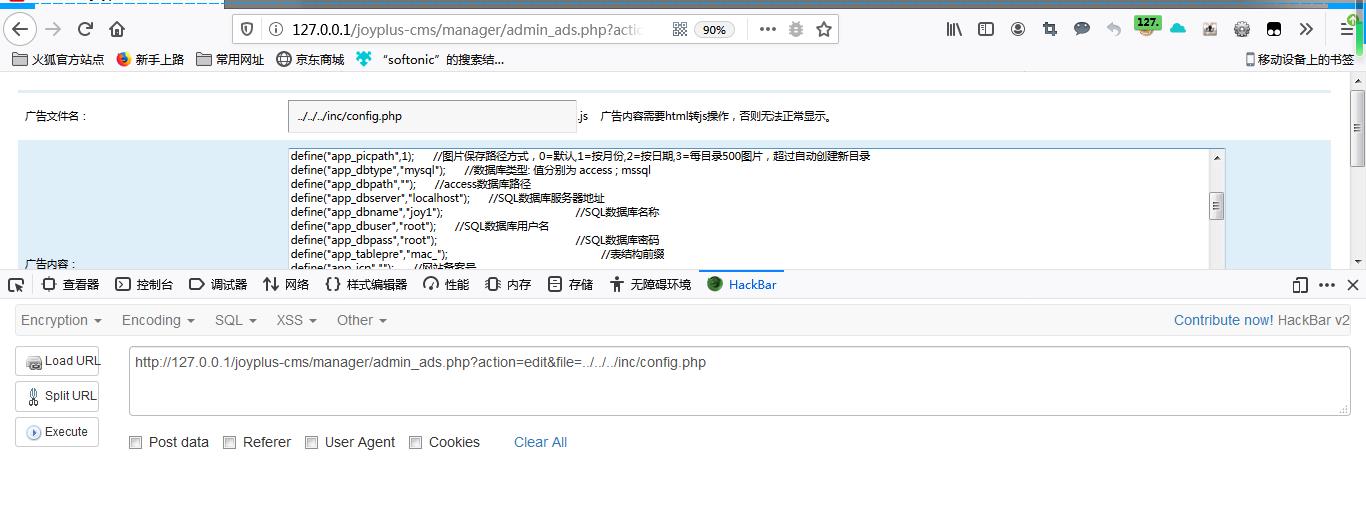Expand the Encryption dropdown in HackBar
1366x522 pixels.
61,320
